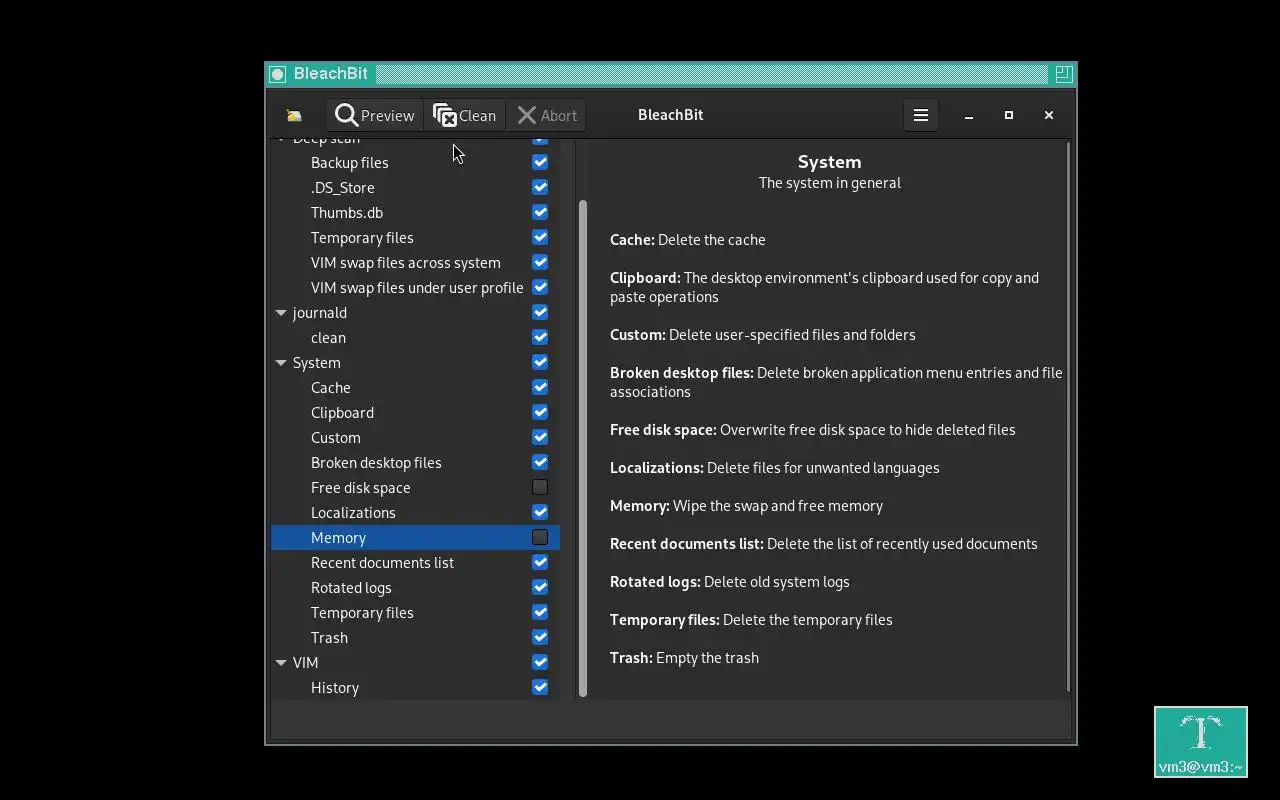Click the greyed Abort button
The image size is (1280, 800).
[546, 115]
